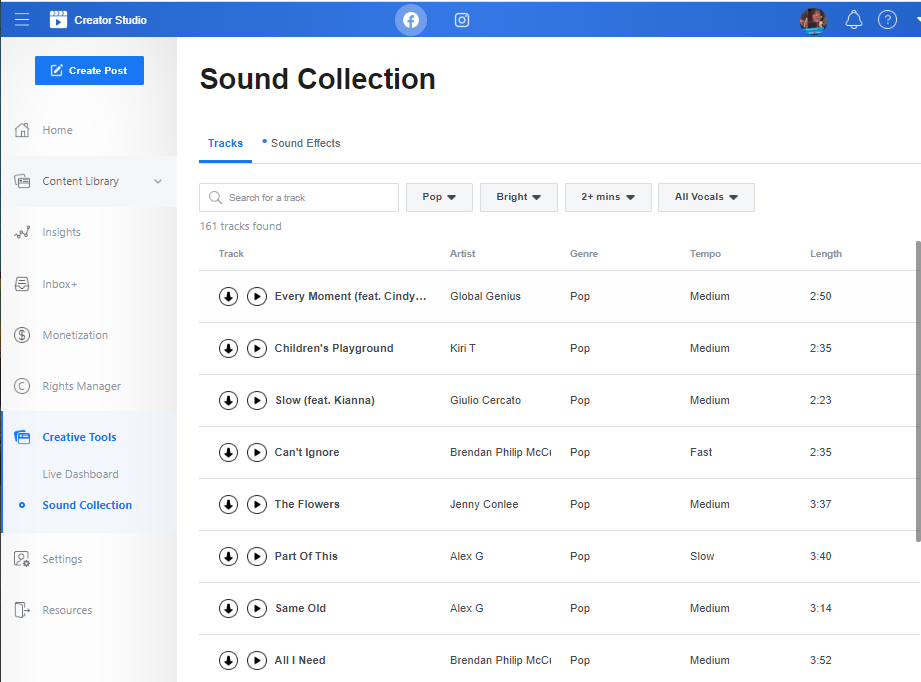Play the track The Flowers
Screen dimensions: 921x682
[257, 505]
